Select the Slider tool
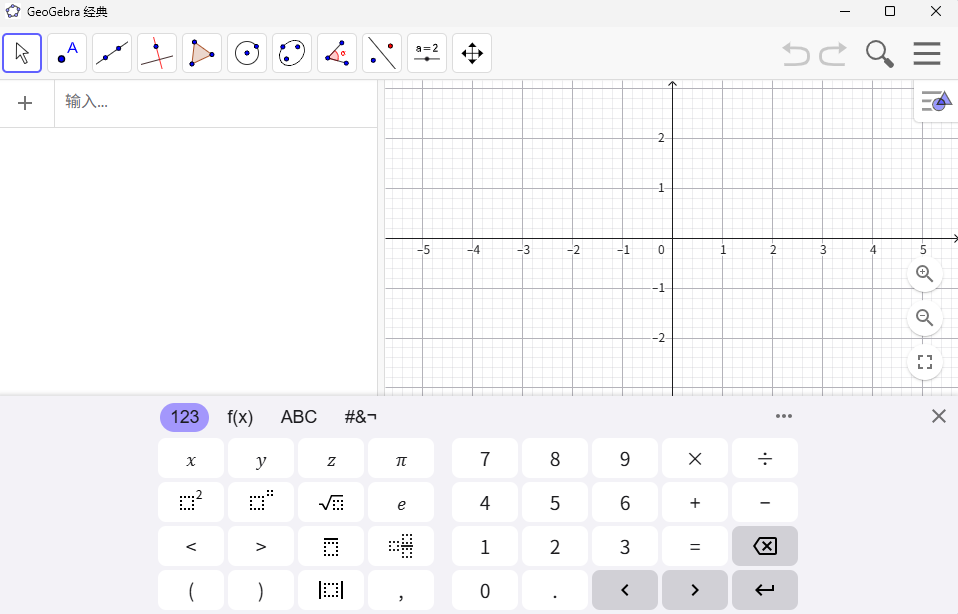The width and height of the screenshot is (958, 614). click(x=427, y=52)
